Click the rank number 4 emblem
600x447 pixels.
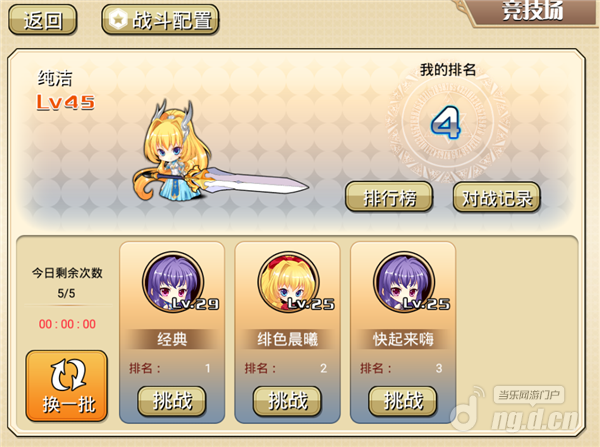[445, 122]
